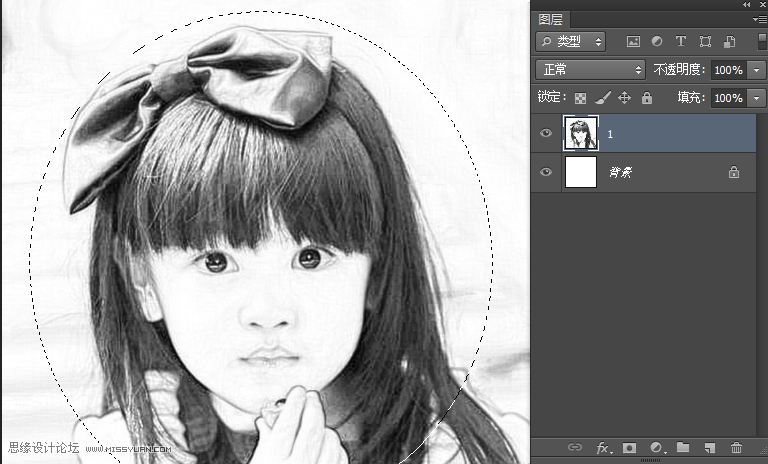
Task: Select layer 1 thumbnail
Action: (x=580, y=133)
